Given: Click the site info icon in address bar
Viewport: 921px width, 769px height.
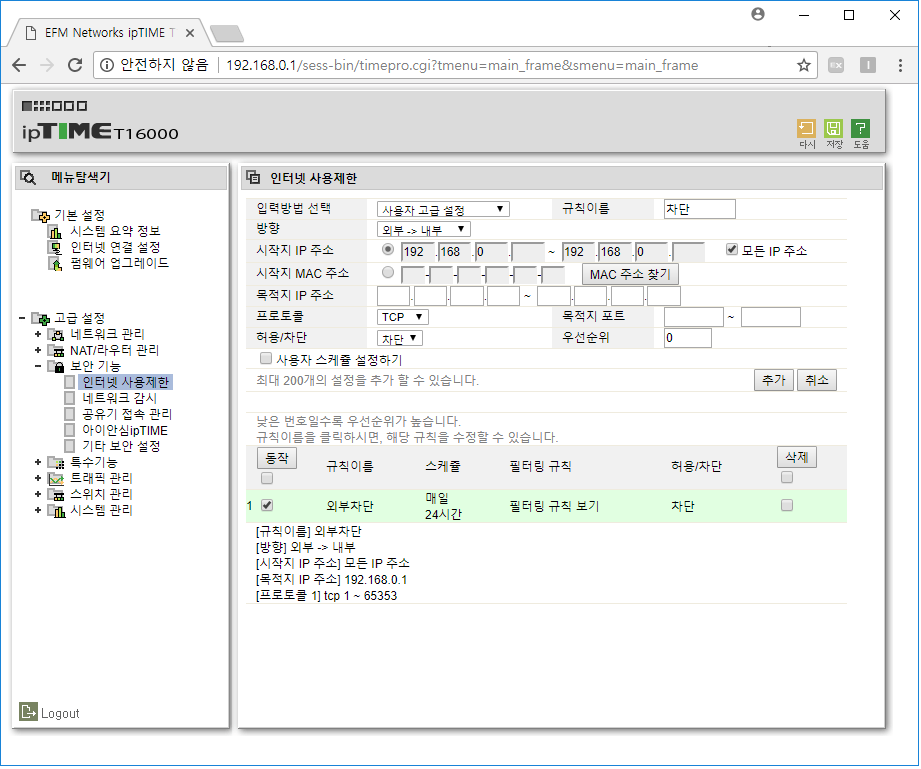Looking at the screenshot, I should point(107,65).
